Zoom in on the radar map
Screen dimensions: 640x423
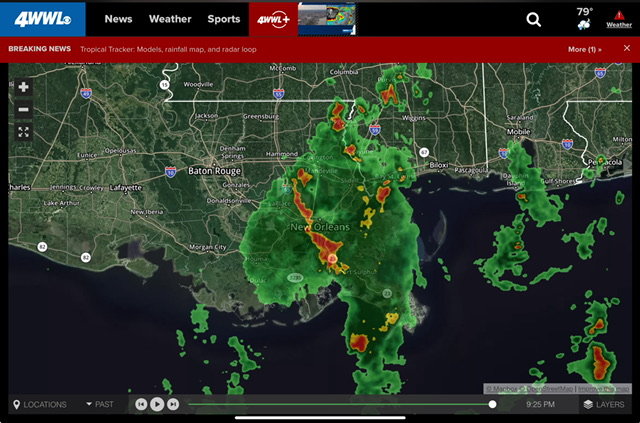[23, 87]
